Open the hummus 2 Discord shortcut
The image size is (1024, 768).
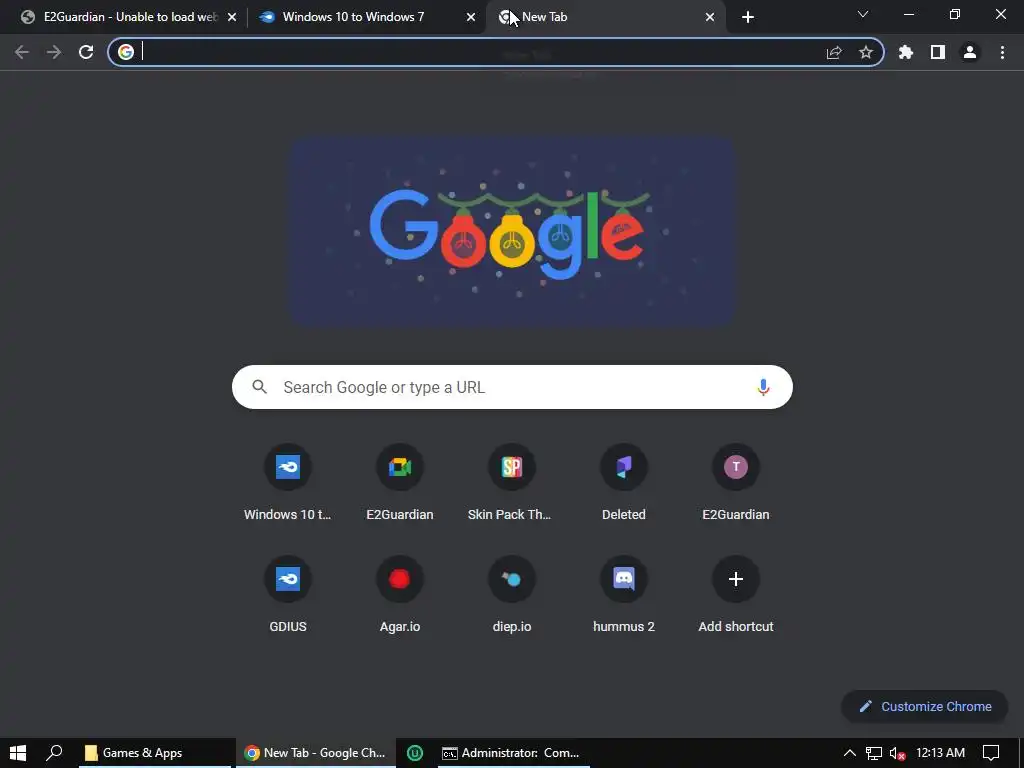click(x=624, y=596)
